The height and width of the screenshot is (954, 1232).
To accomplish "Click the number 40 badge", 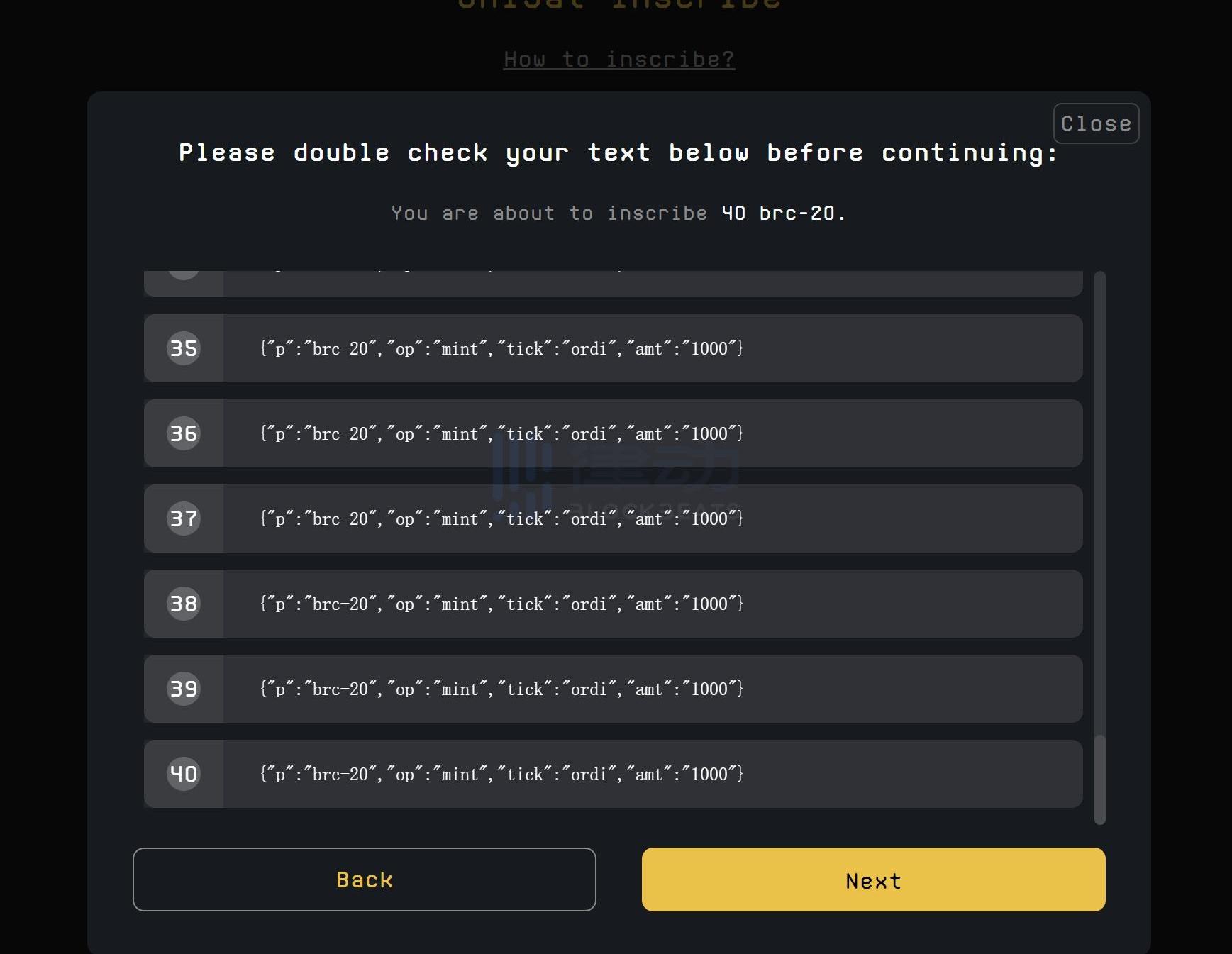I will pos(184,774).
